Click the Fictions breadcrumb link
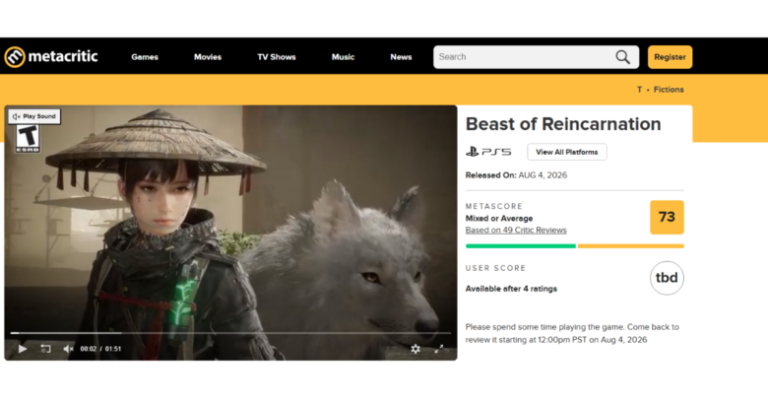Screen dimensions: 768x404 coord(668,90)
